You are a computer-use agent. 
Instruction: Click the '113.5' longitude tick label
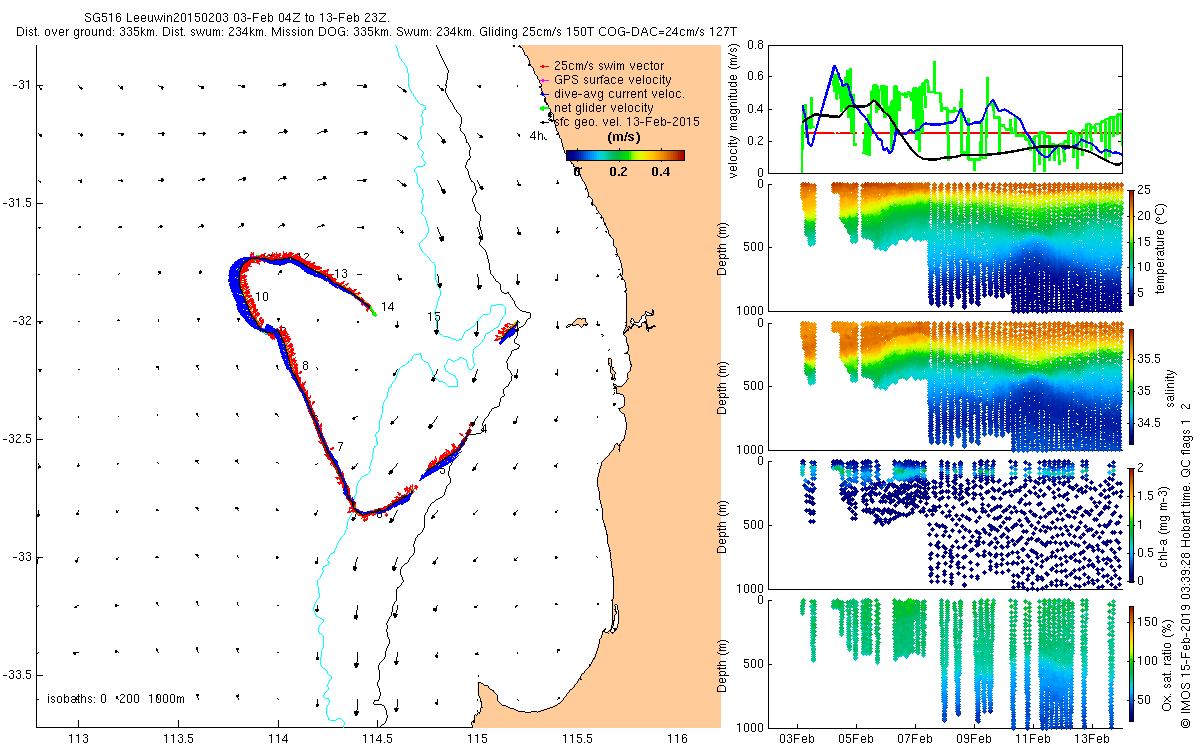[178, 739]
